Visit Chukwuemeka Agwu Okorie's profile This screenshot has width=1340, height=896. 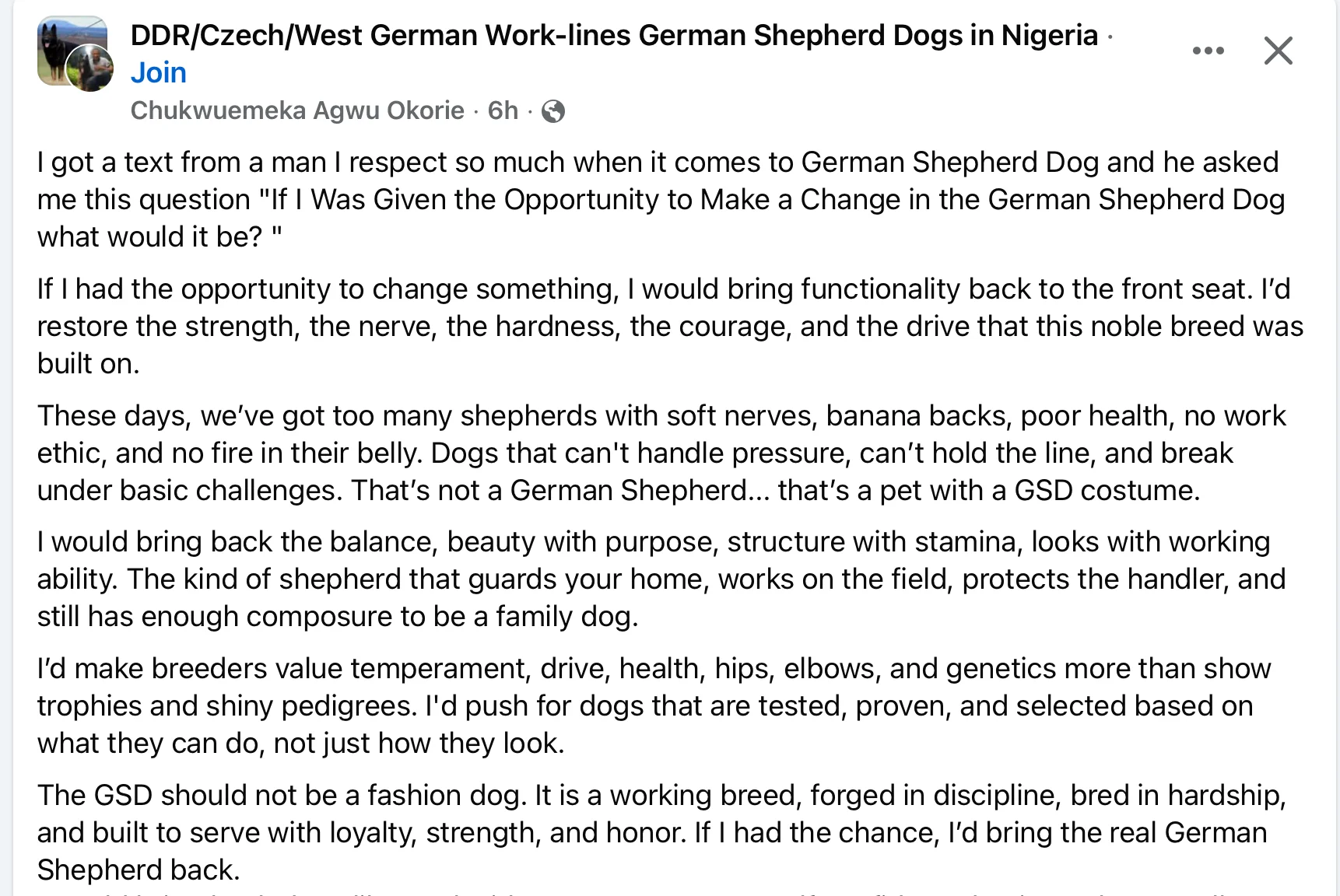click(297, 110)
